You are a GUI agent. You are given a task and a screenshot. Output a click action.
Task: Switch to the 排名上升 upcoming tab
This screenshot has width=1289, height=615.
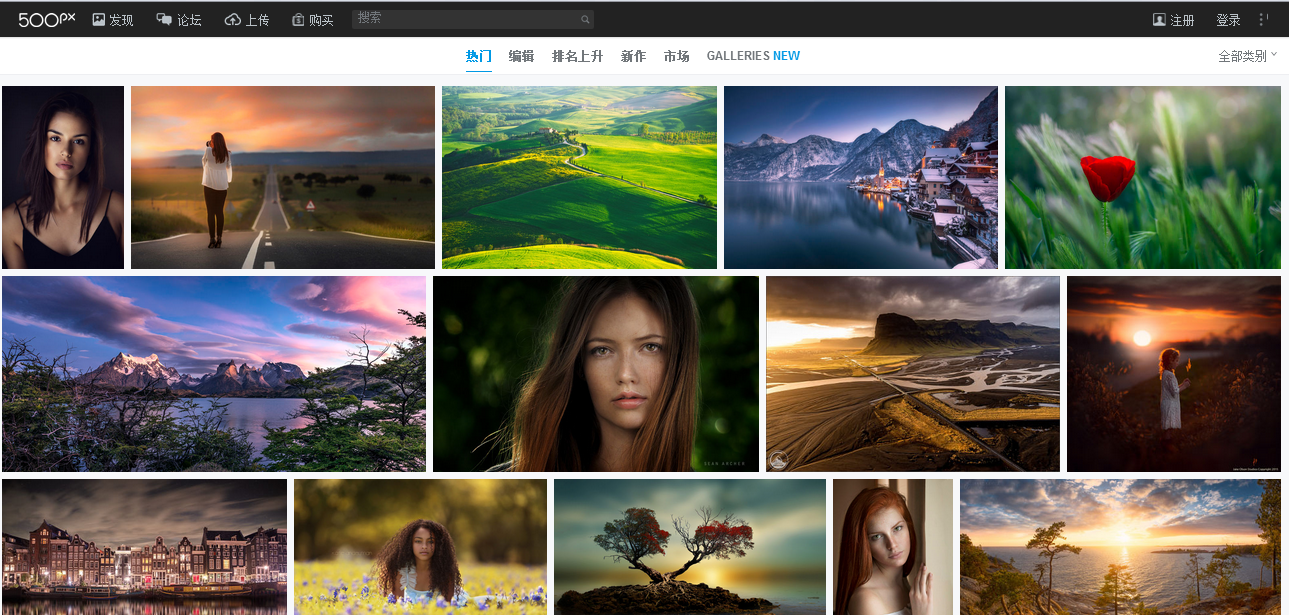tap(577, 56)
